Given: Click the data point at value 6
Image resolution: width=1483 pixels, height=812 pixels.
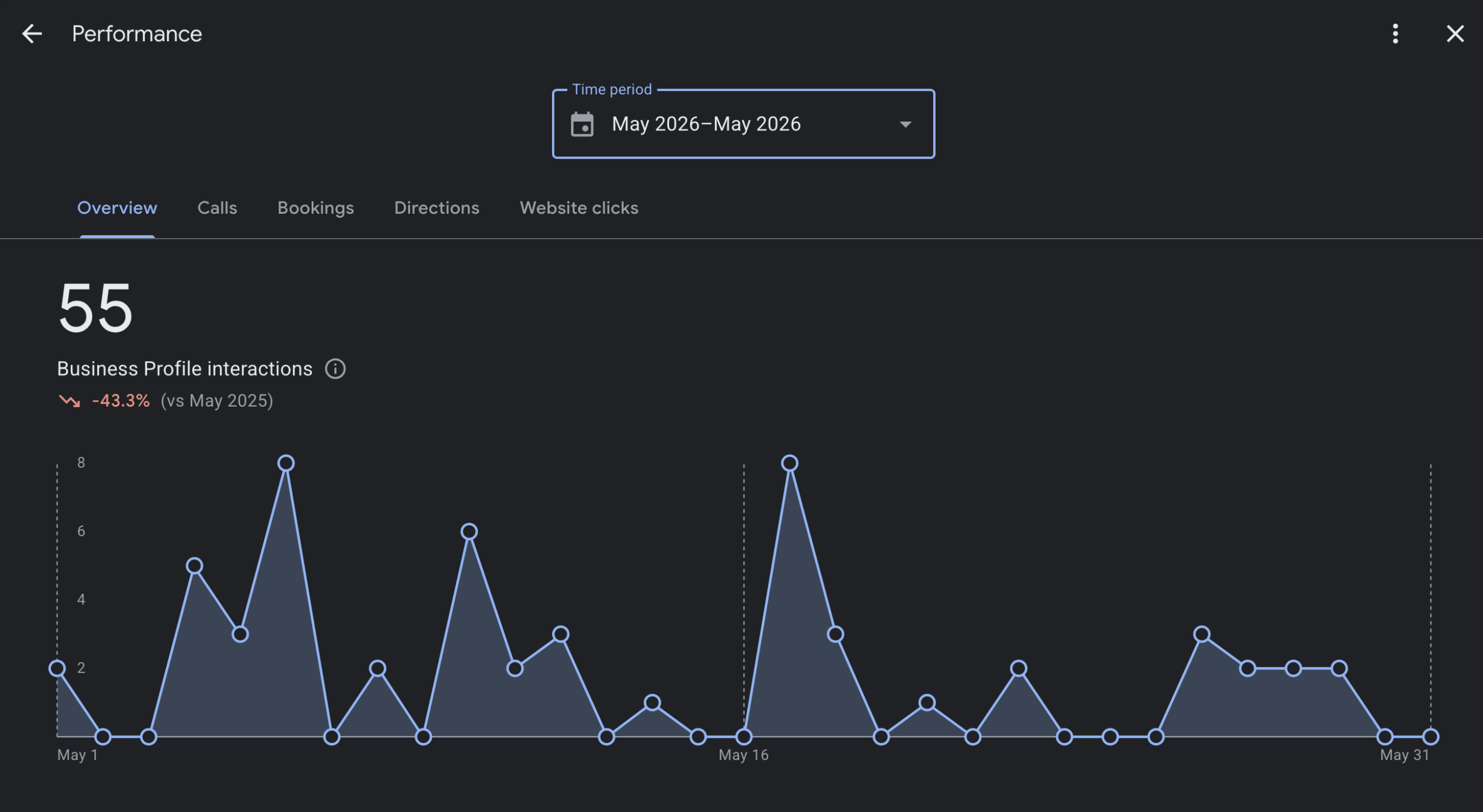Looking at the screenshot, I should click(469, 532).
